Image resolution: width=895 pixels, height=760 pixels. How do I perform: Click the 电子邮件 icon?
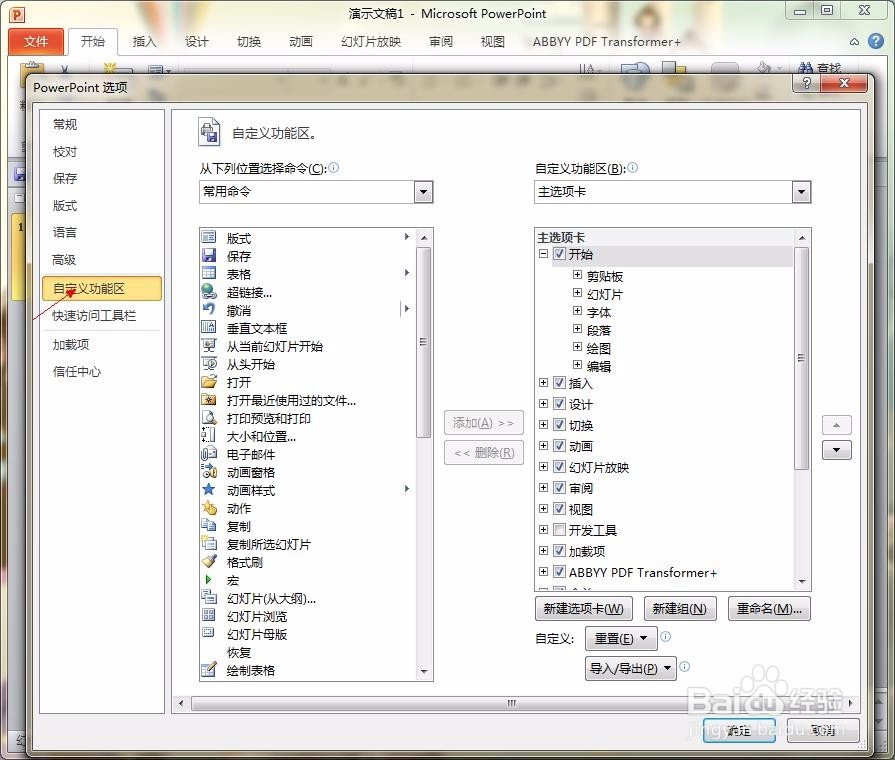click(209, 453)
